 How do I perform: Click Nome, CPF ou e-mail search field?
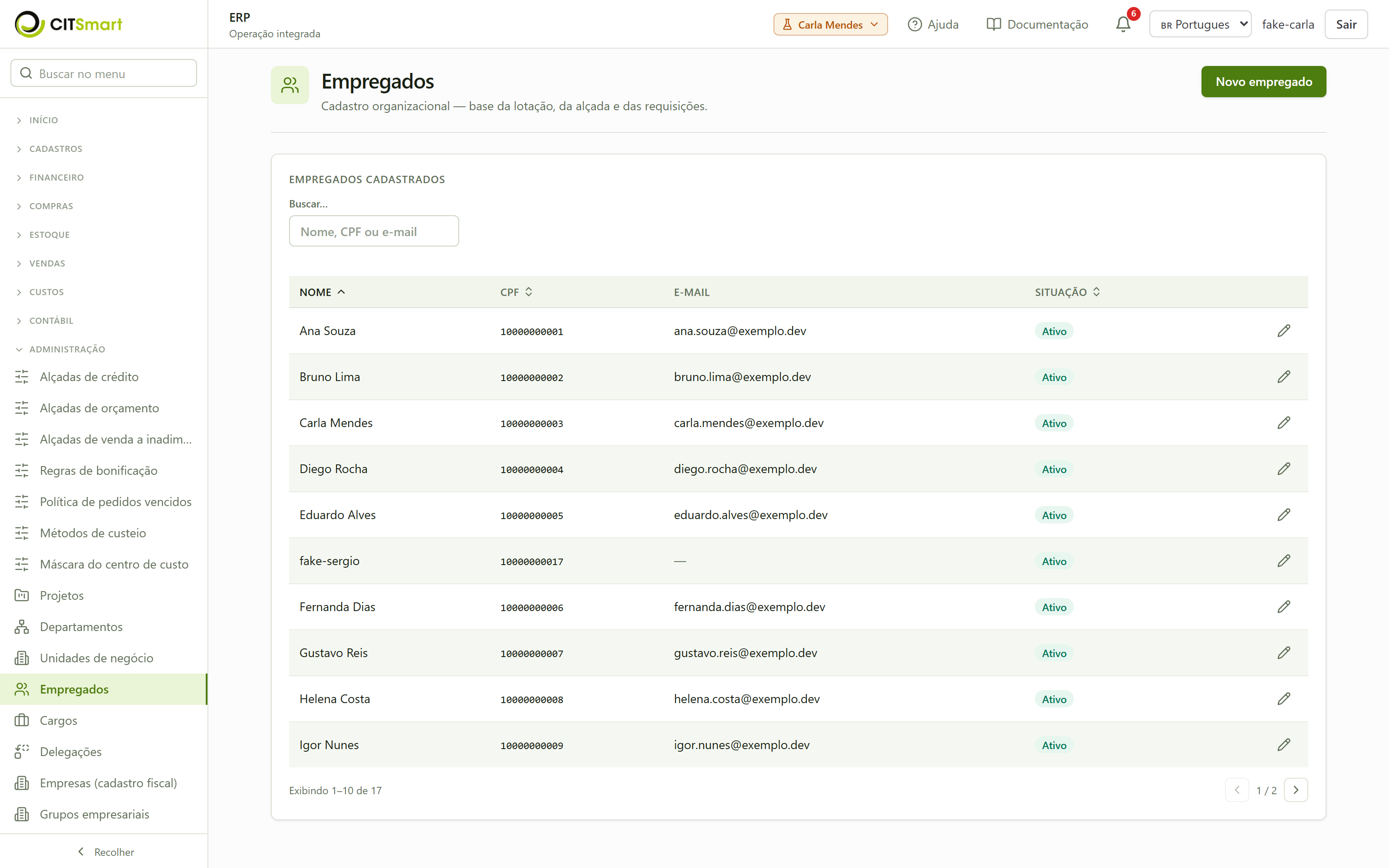374,231
